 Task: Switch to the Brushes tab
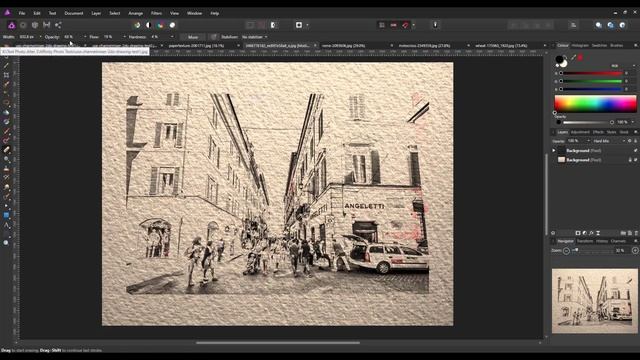coord(616,45)
